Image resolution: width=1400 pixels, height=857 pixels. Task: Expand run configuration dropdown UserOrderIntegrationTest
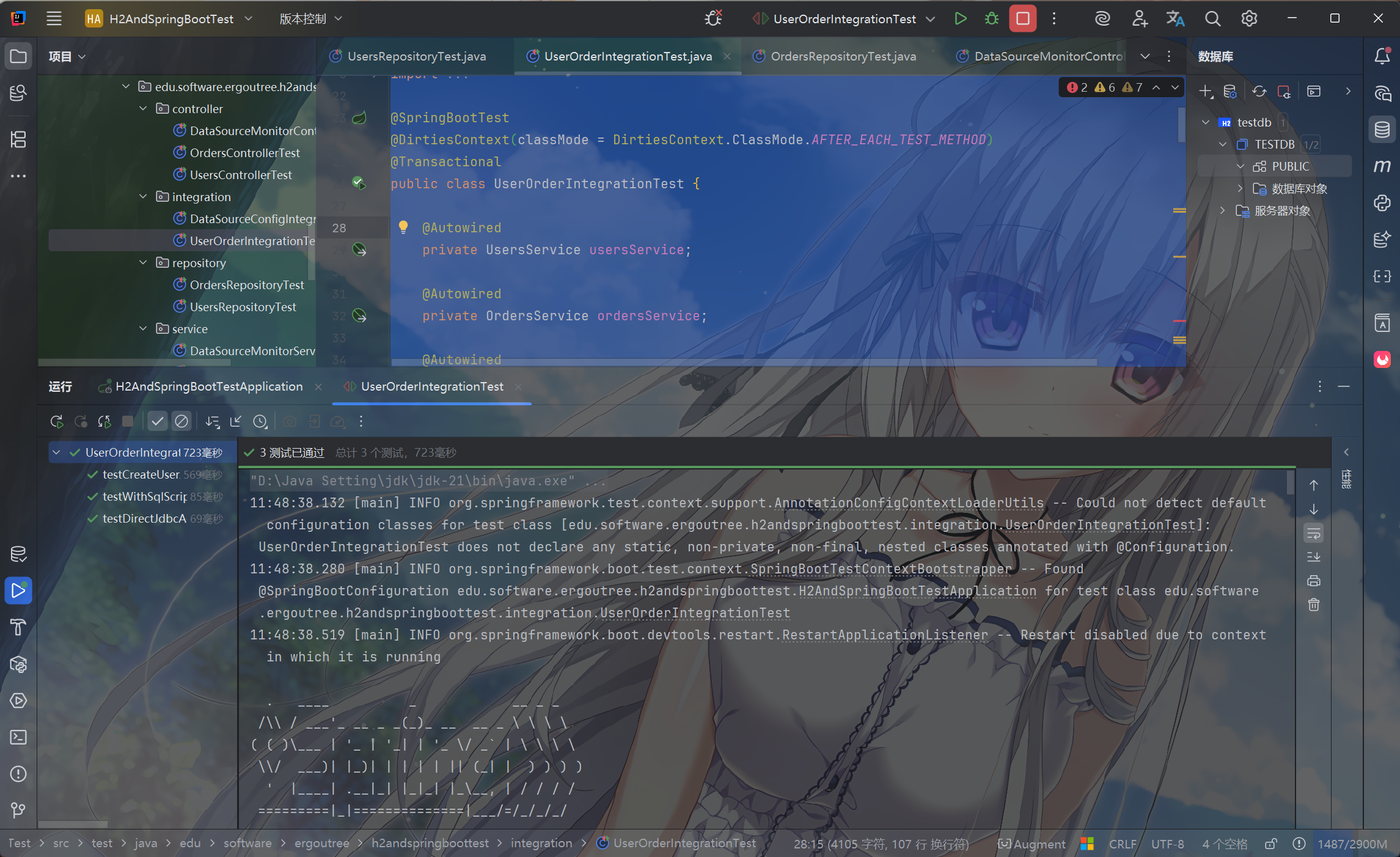tap(844, 18)
